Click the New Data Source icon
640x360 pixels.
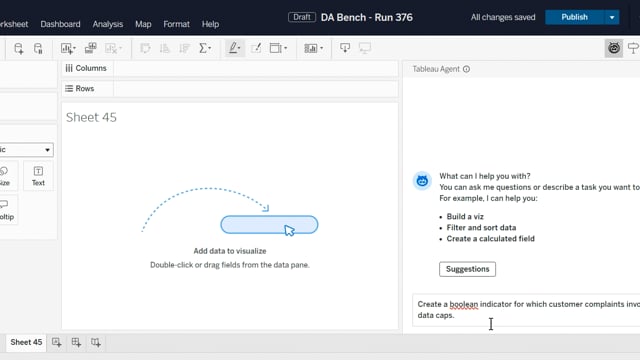tap(18, 49)
